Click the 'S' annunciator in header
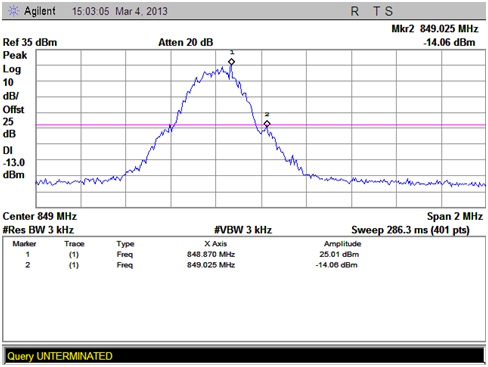The image size is (488, 367). click(389, 11)
